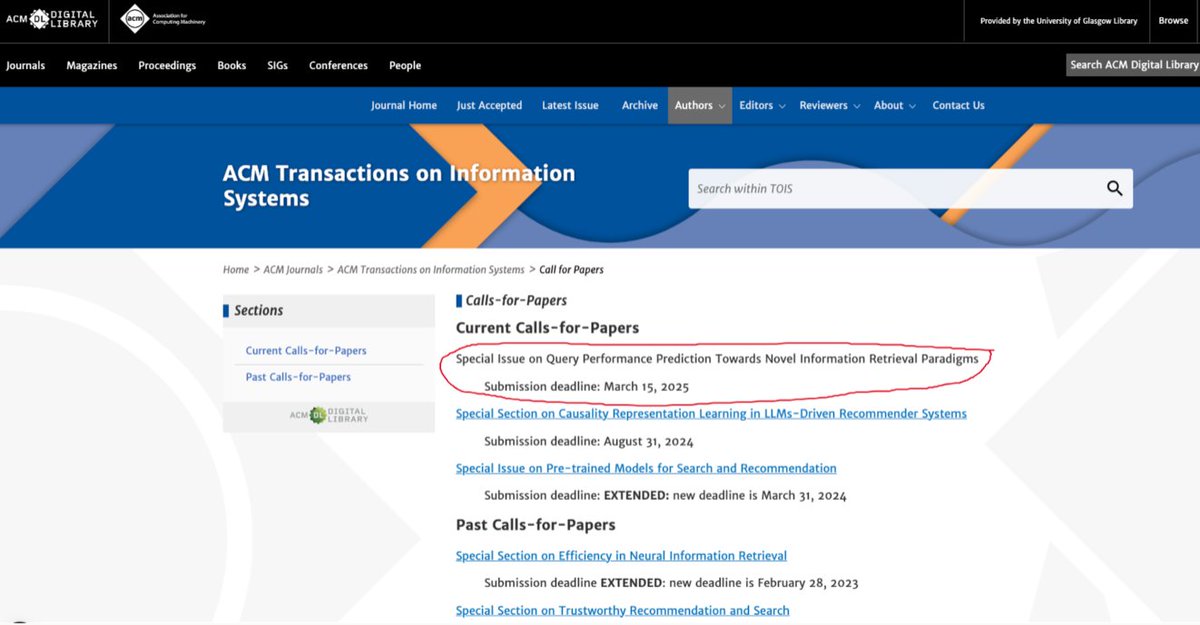Expand the About dropdown
Screen dimensions: 1200x625
894,105
